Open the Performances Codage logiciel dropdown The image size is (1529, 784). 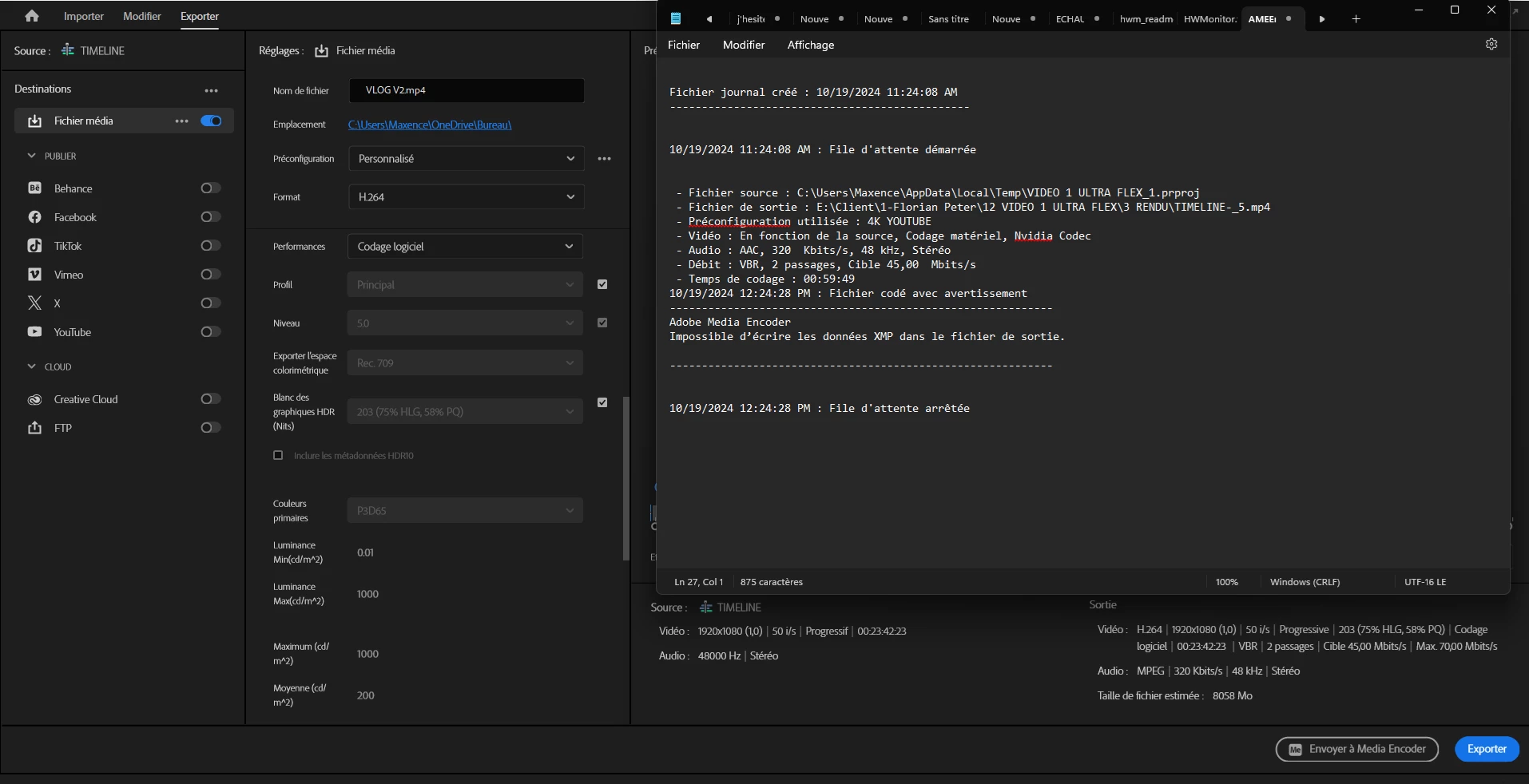(465, 247)
